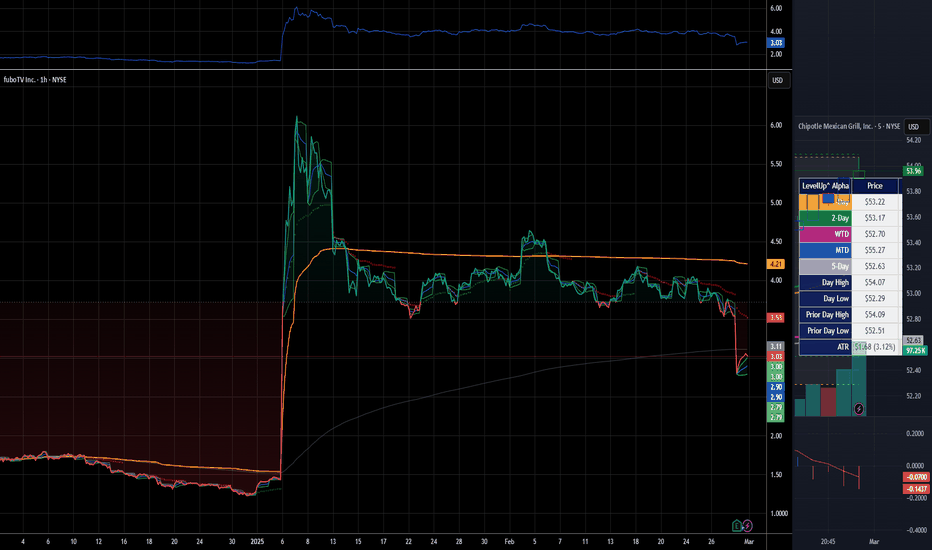Select the Chipotle Mexican Grill chart title

[849, 126]
